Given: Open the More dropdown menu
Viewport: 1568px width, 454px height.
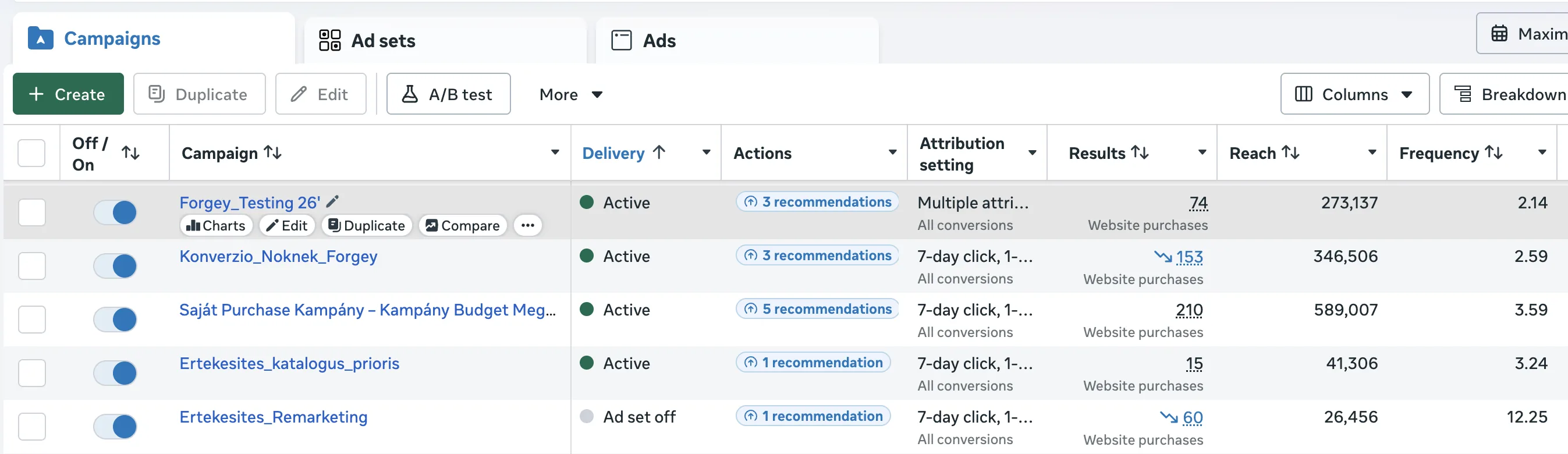Looking at the screenshot, I should pos(570,94).
